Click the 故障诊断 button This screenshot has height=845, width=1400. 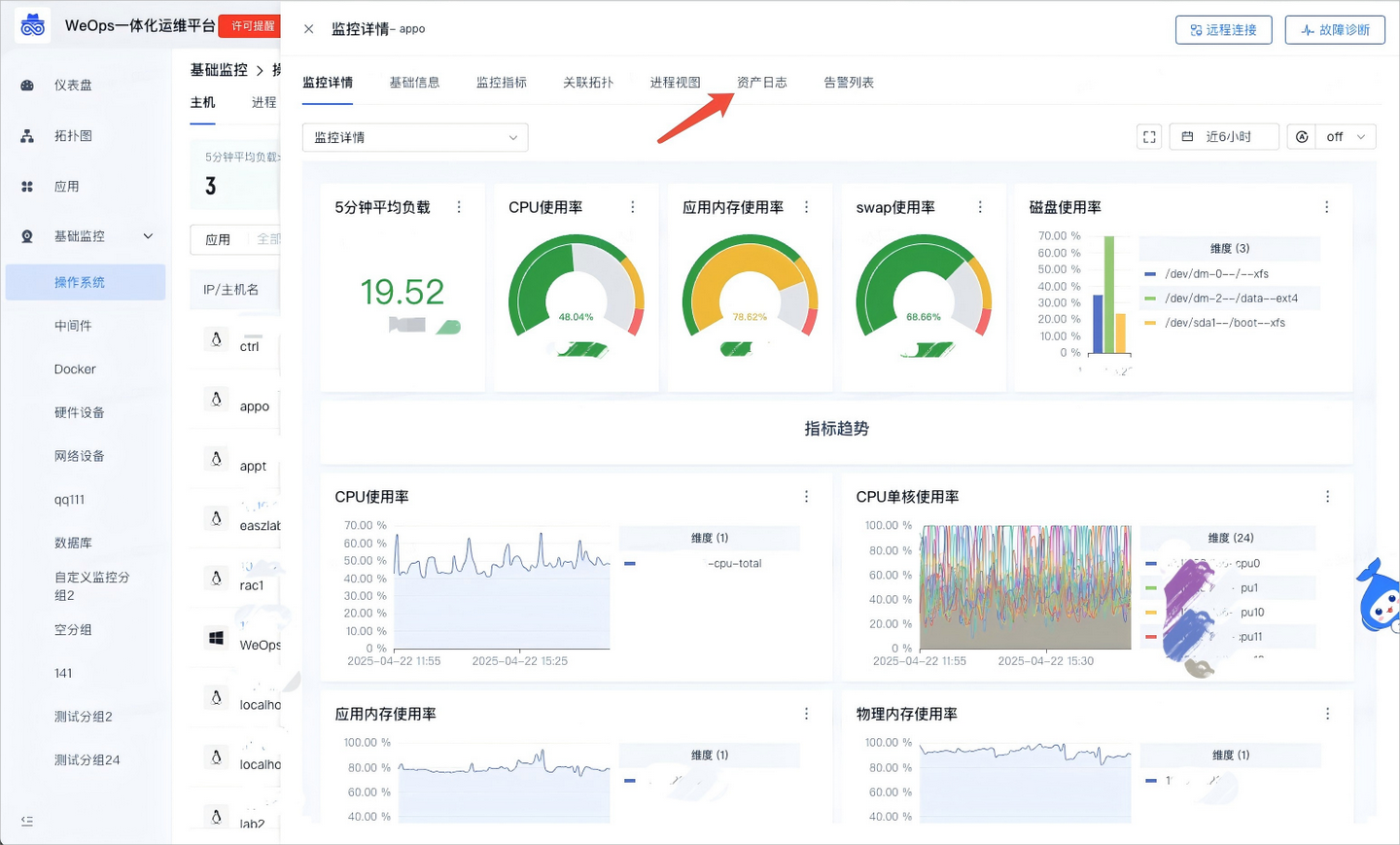pyautogui.click(x=1335, y=29)
